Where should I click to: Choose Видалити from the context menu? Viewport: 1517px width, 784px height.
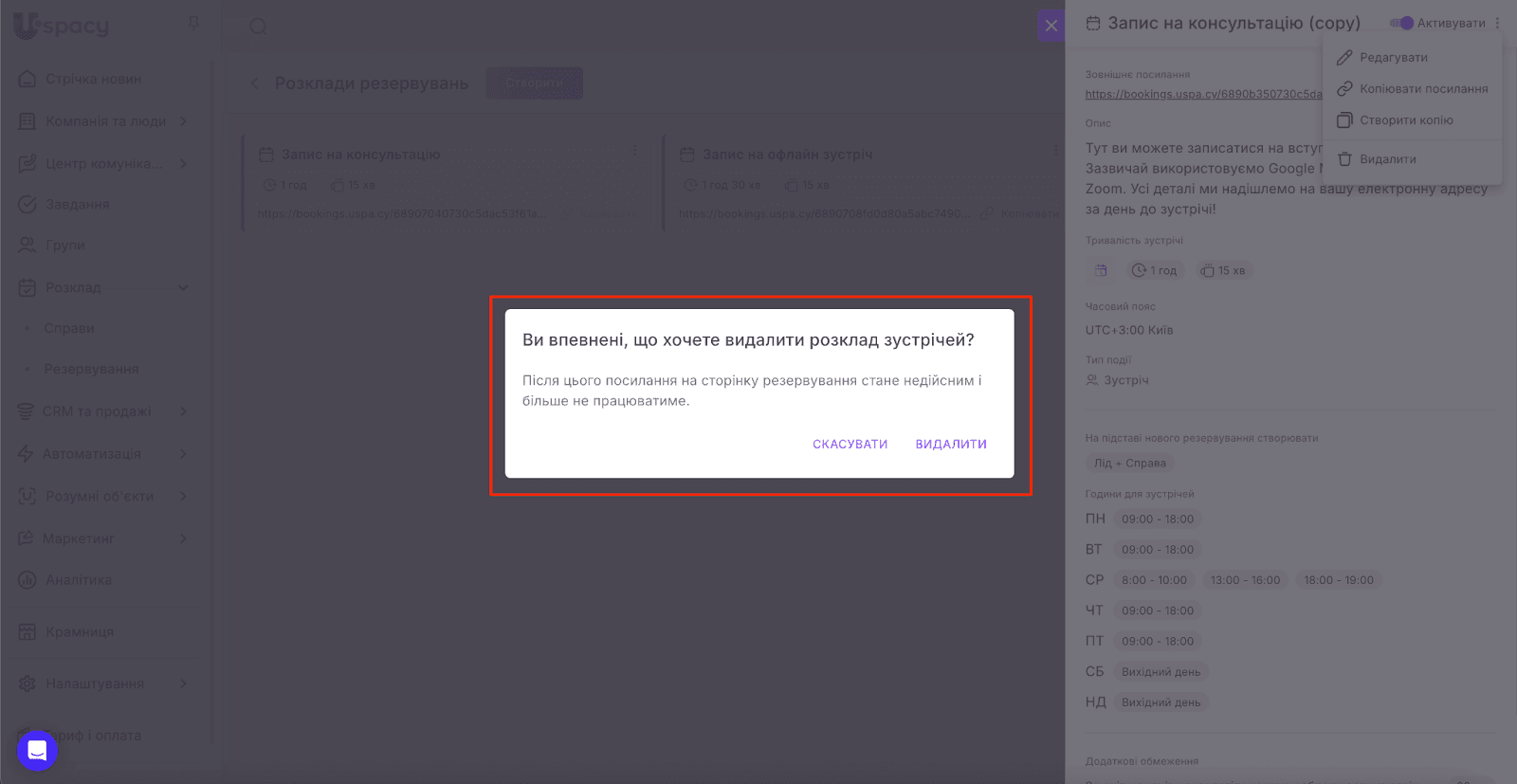click(x=1412, y=159)
